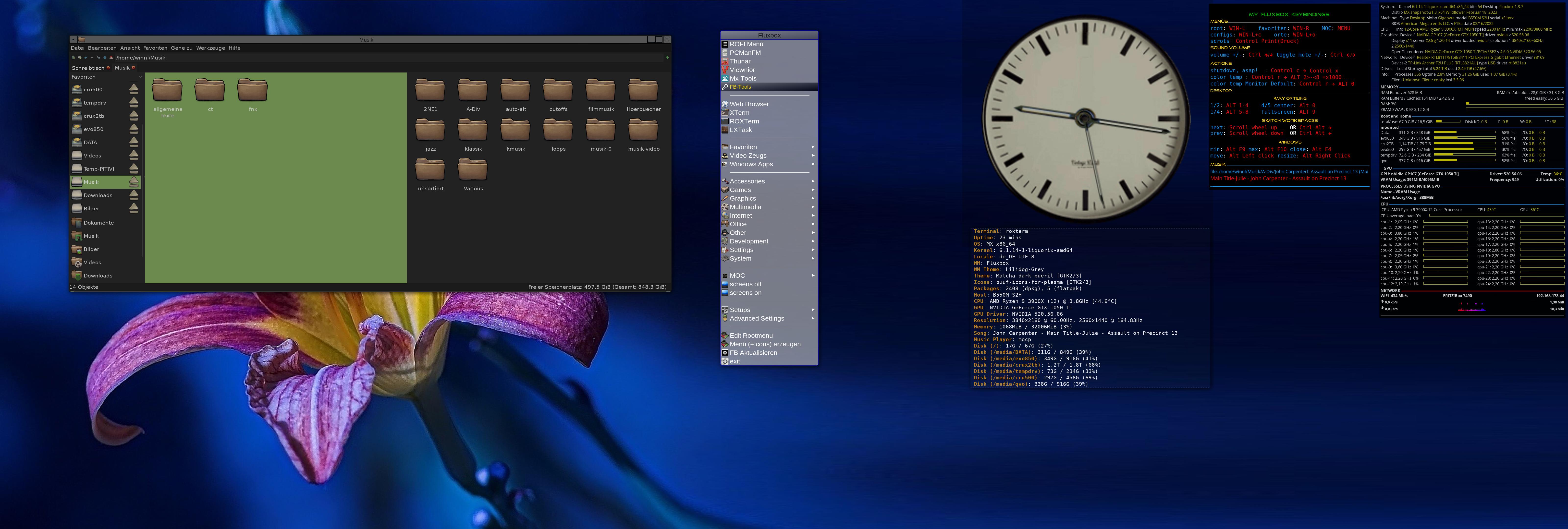Image resolution: width=1568 pixels, height=529 pixels.
Task: Expand Internet submenu
Action: (x=769, y=216)
